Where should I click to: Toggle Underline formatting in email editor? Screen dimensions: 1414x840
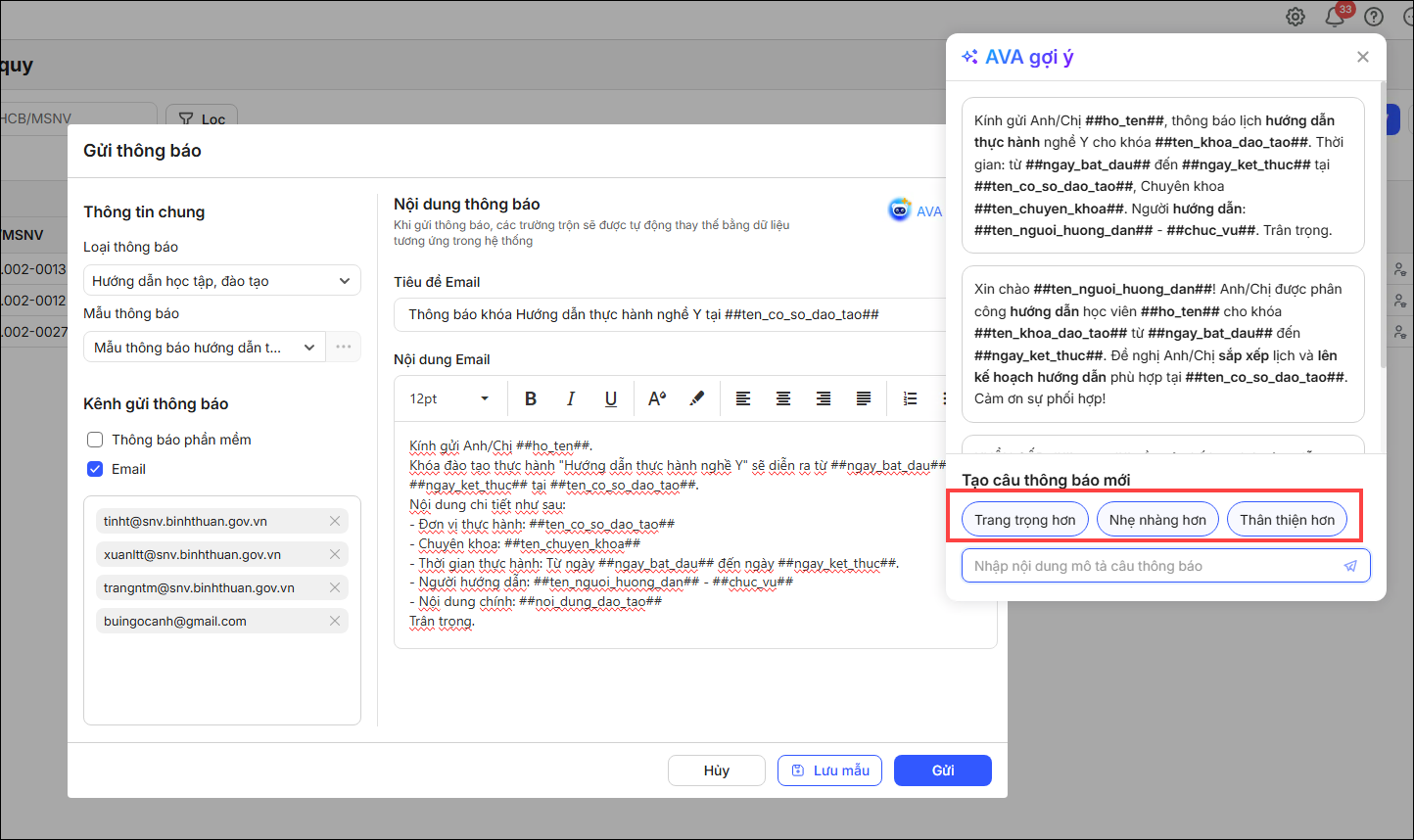[611, 398]
